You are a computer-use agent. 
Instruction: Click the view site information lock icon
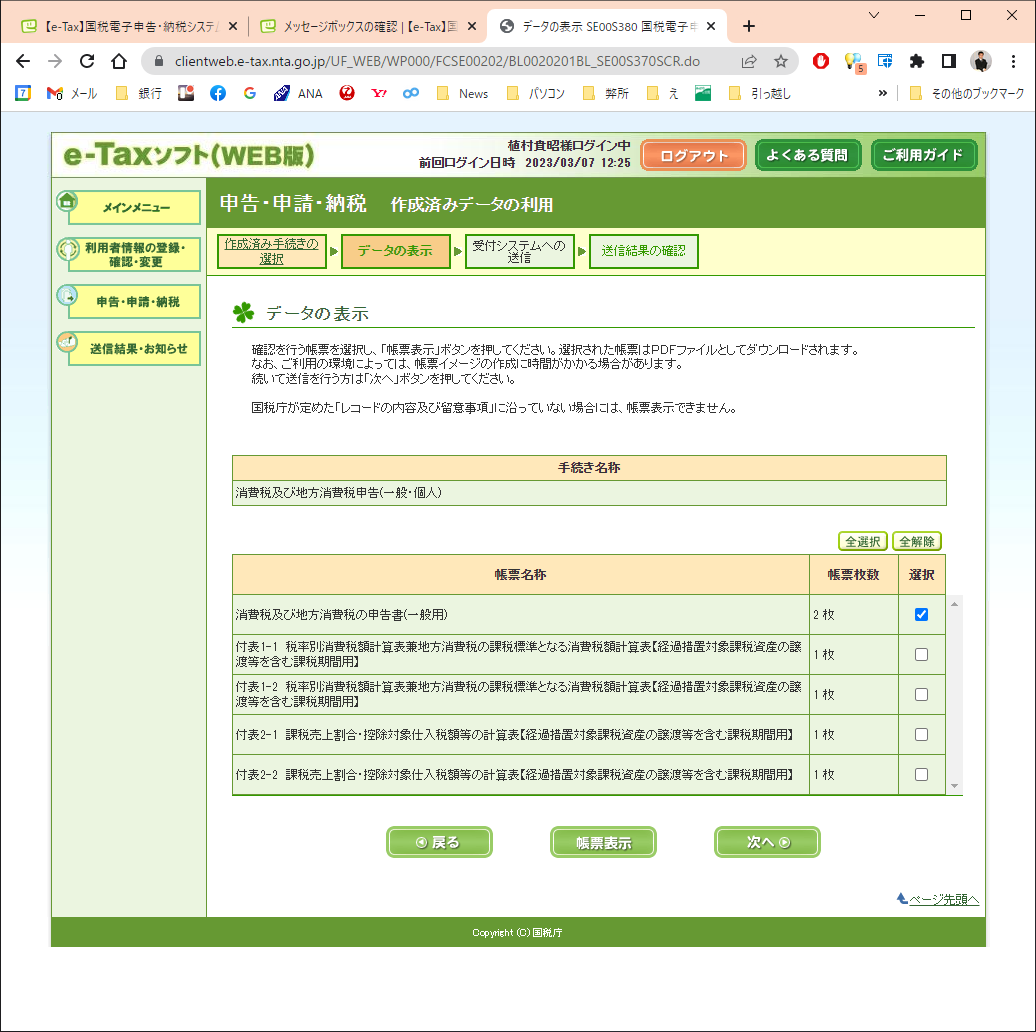159,61
